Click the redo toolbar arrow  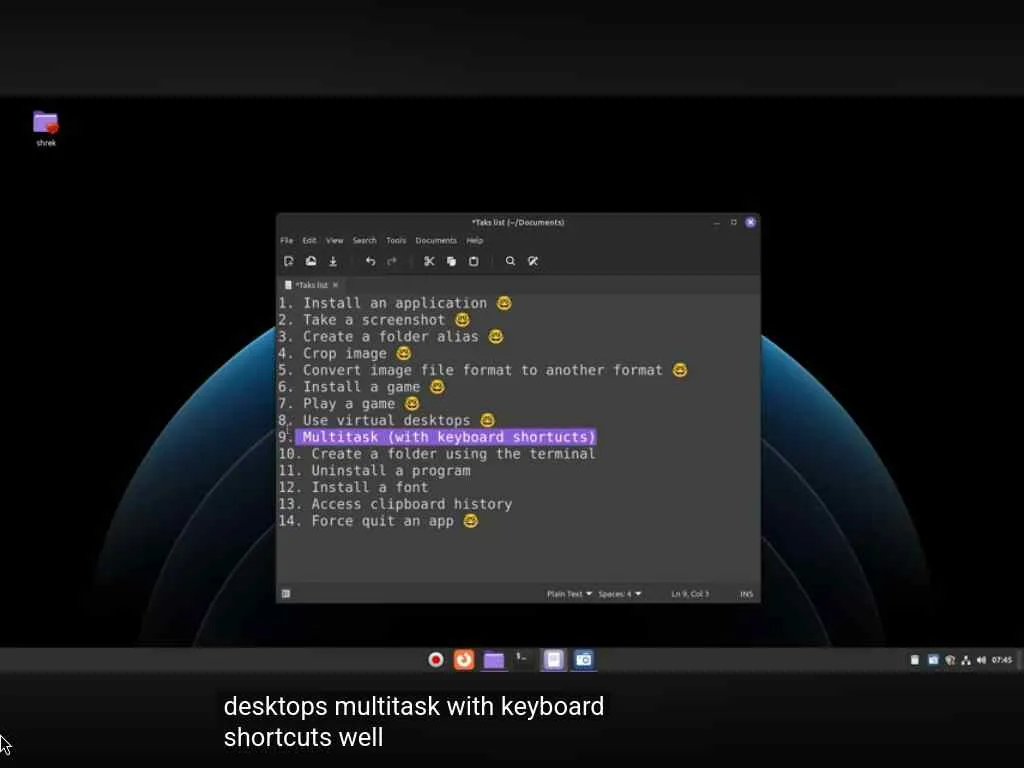pos(392,261)
